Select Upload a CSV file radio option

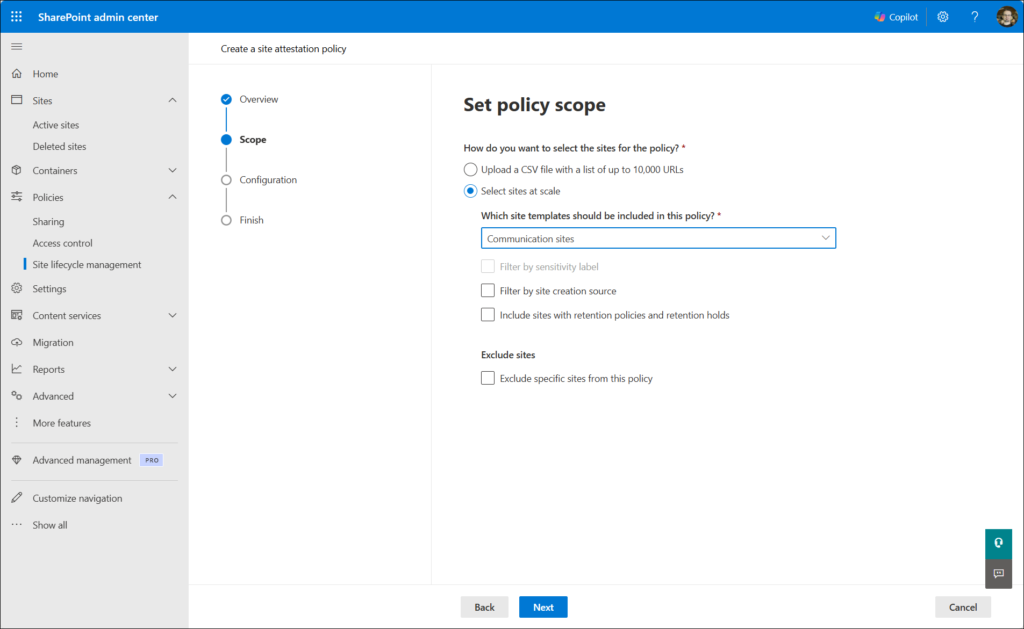pyautogui.click(x=471, y=169)
